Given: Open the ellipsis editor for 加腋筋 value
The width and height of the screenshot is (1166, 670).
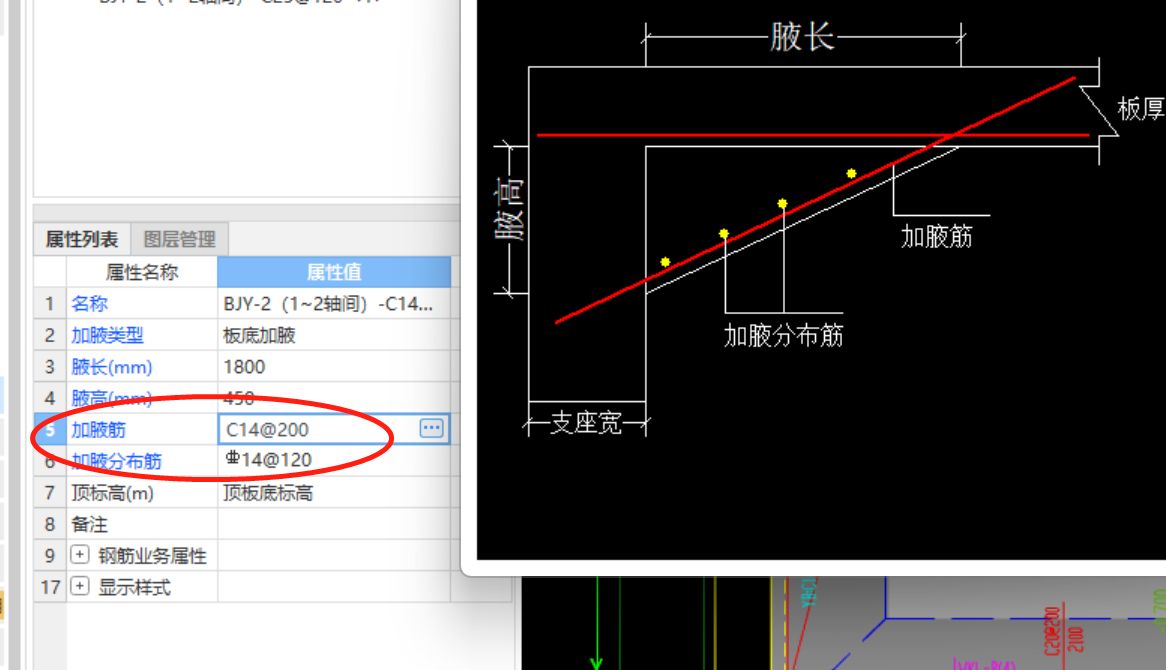Looking at the screenshot, I should coord(431,428).
